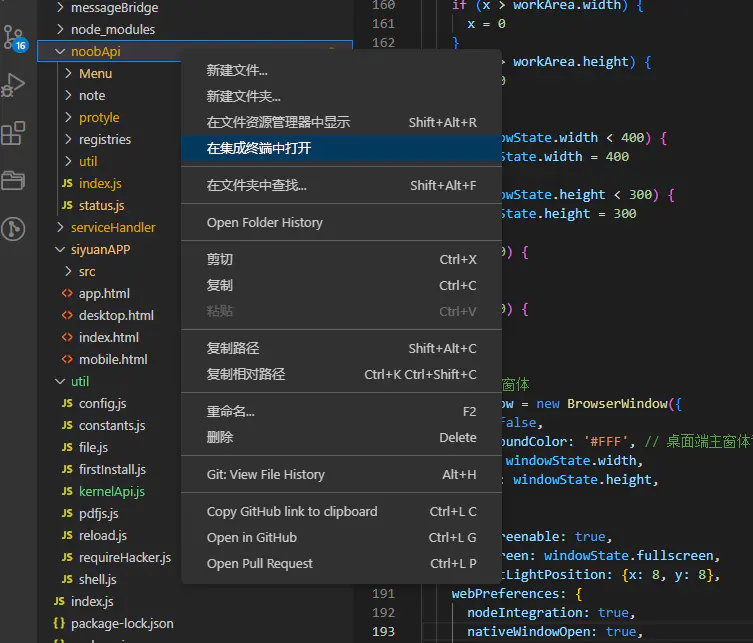Open the Git graph icon in activity bar
This screenshot has height=643, width=753.
click(x=14, y=229)
